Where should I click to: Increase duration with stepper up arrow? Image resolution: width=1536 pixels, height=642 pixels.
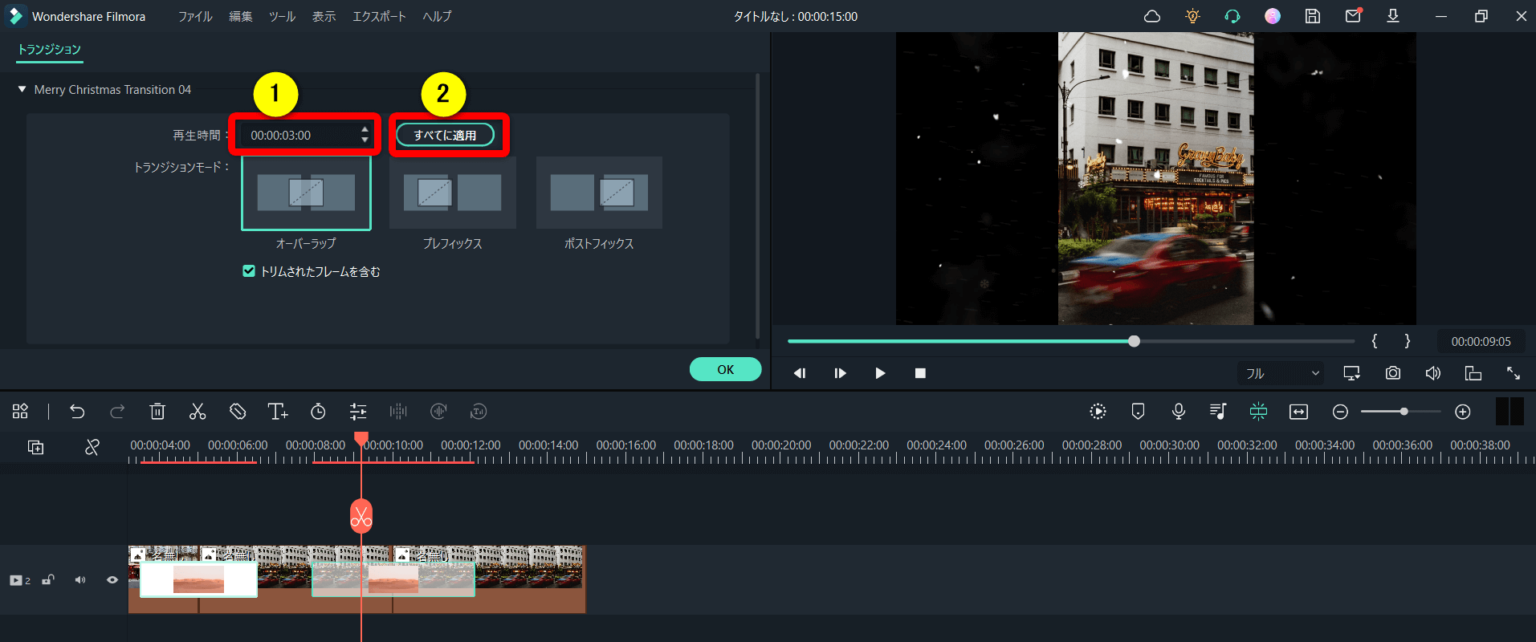pyautogui.click(x=365, y=129)
